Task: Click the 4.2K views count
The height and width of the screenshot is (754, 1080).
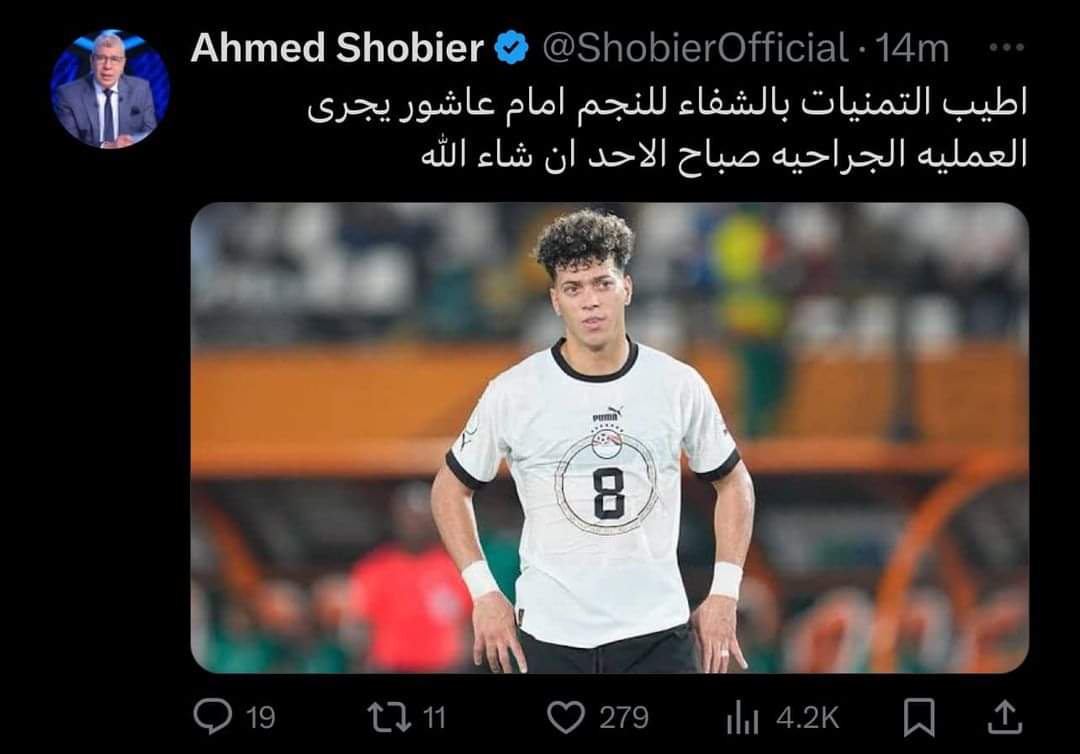Action: point(807,718)
